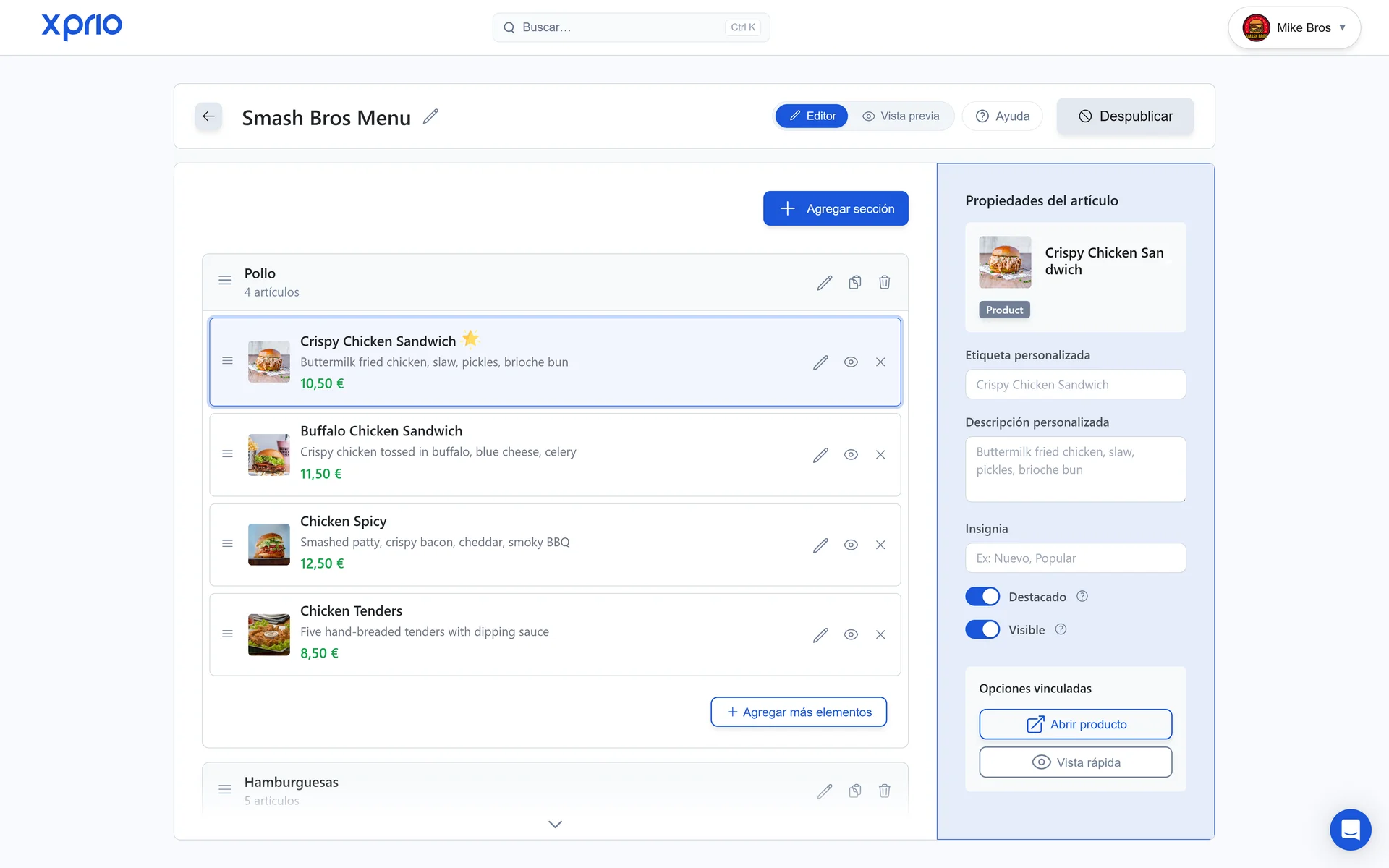Image resolution: width=1389 pixels, height=868 pixels.
Task: Click the 11,50 € price
Action: click(x=321, y=474)
